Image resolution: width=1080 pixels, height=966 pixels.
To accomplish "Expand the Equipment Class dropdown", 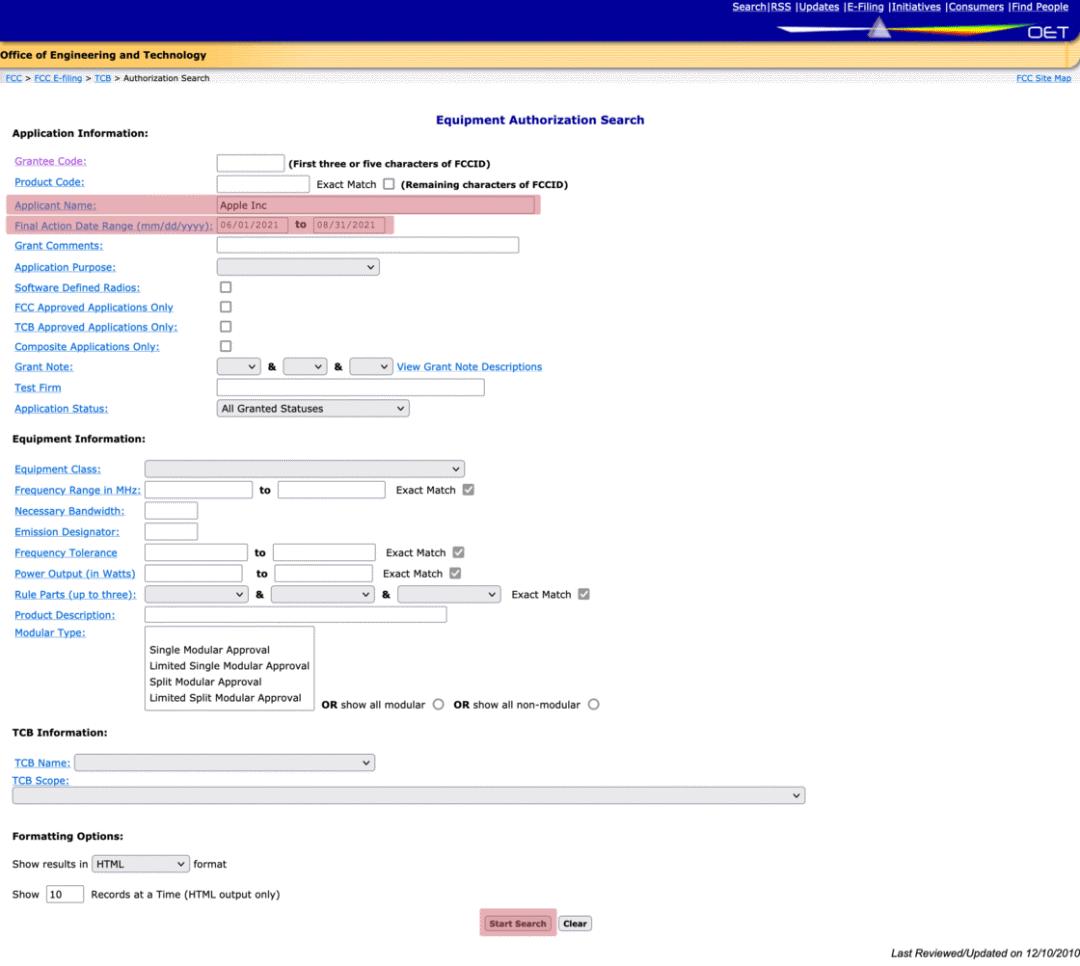I will coord(304,469).
